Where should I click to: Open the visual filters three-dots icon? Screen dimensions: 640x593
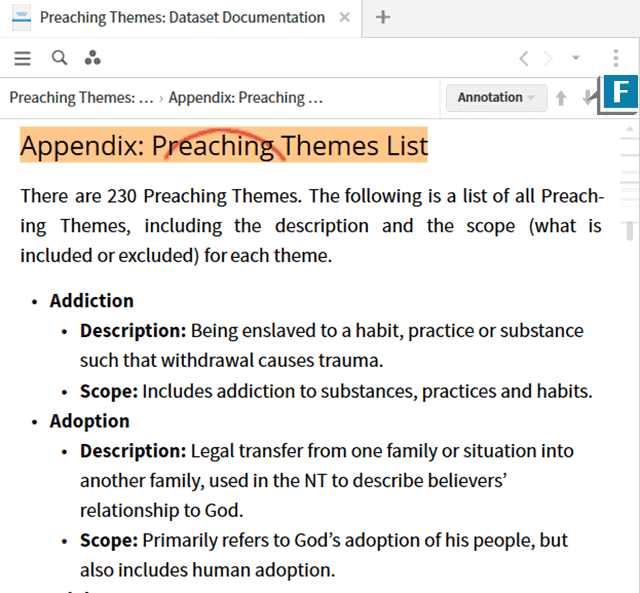click(x=92, y=58)
